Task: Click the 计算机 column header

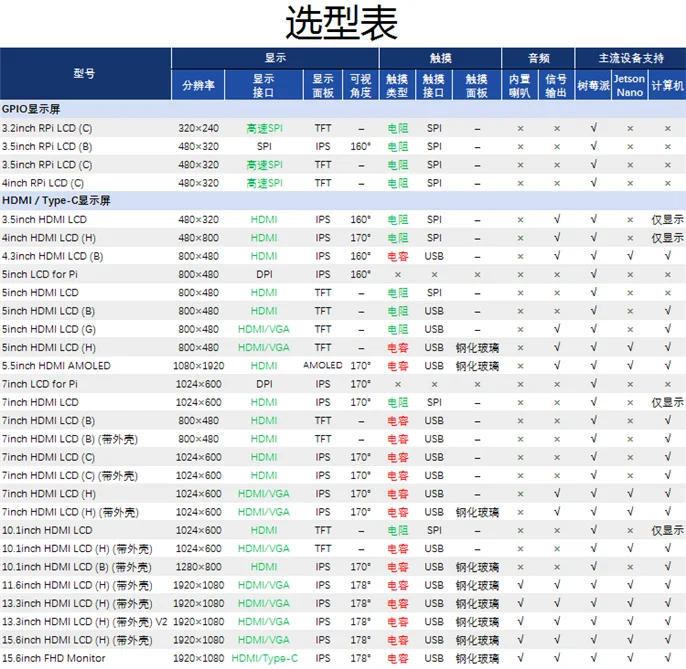Action: tap(667, 85)
